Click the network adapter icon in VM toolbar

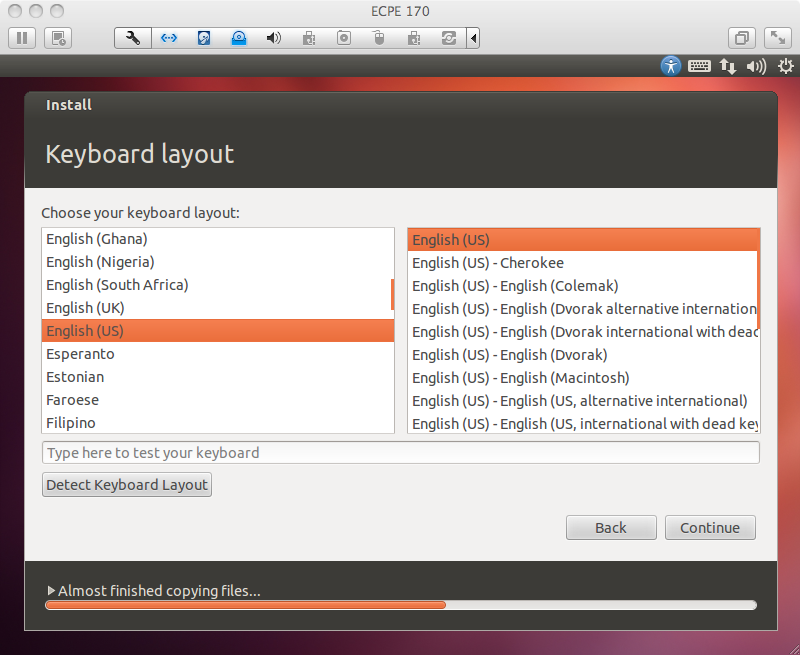(167, 37)
